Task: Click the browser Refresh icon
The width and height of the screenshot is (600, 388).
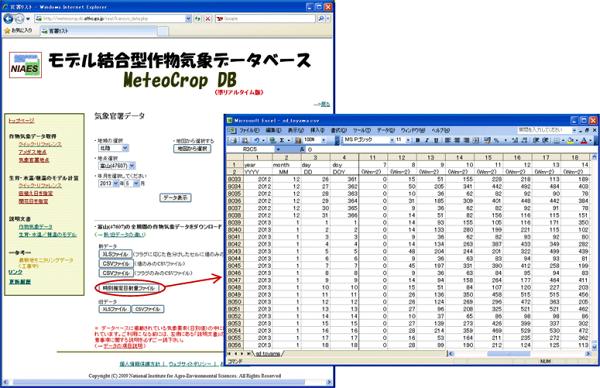Action: tap(197, 18)
